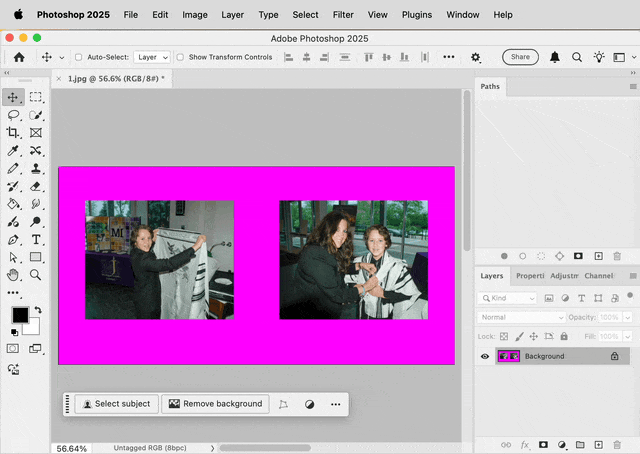This screenshot has width=640, height=454.
Task: Open the search magnifier in options bar
Action: coord(577,57)
